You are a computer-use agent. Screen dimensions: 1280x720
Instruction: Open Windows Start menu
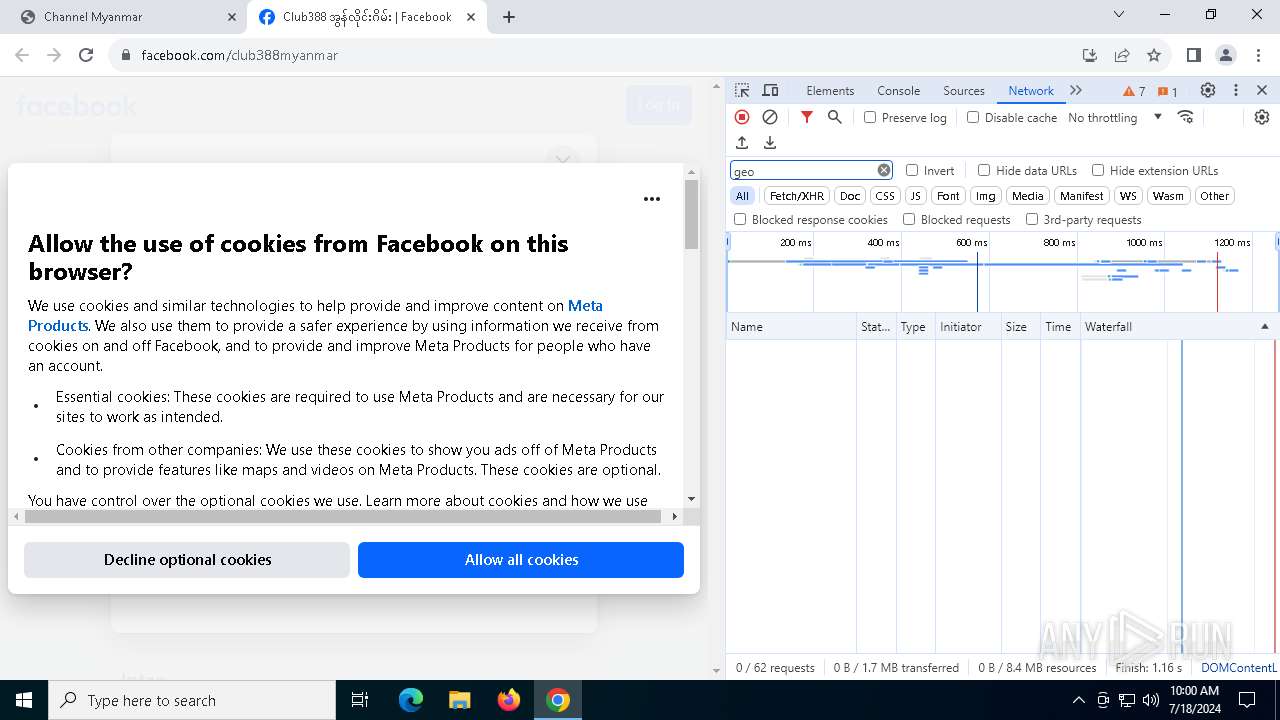tap(24, 700)
